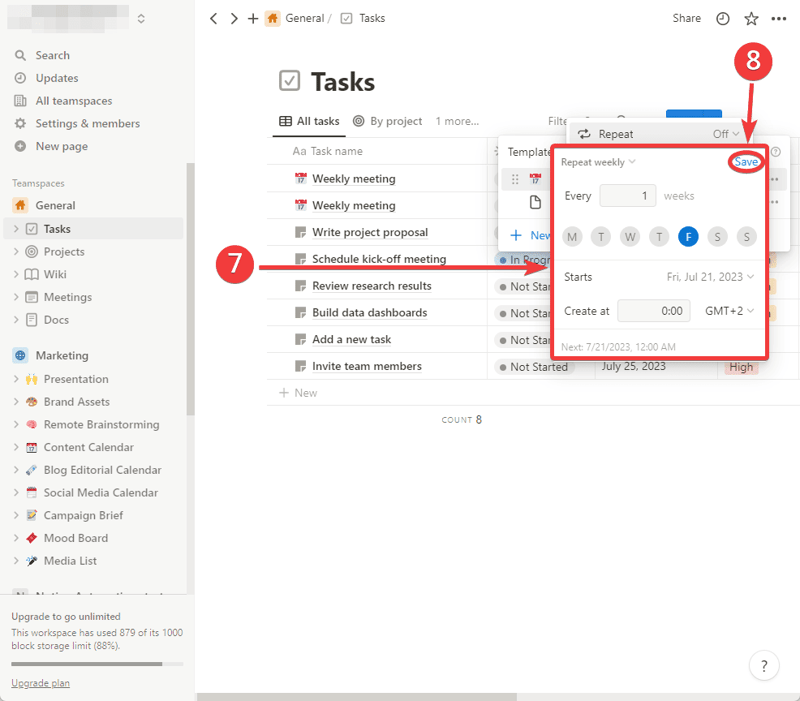Click the star favorite icon

[751, 18]
